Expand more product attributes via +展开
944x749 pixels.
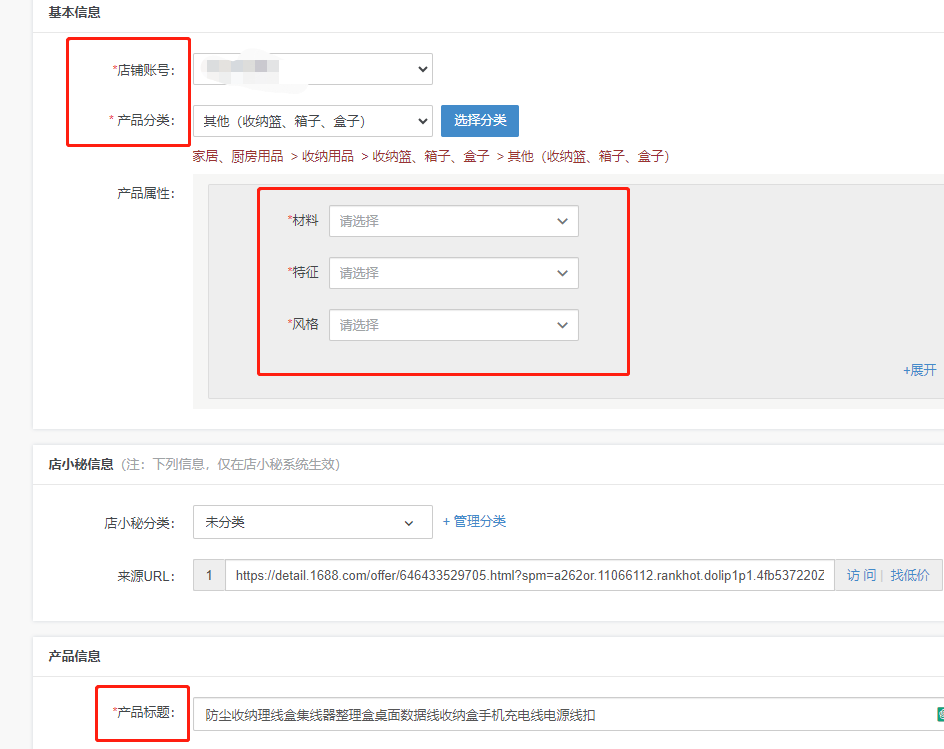(x=919, y=369)
